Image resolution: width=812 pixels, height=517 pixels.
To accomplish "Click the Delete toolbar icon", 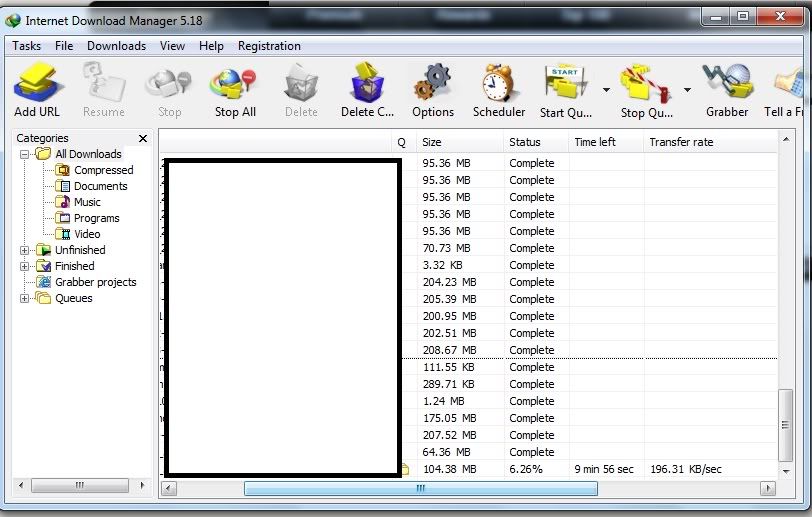I will click(x=301, y=83).
